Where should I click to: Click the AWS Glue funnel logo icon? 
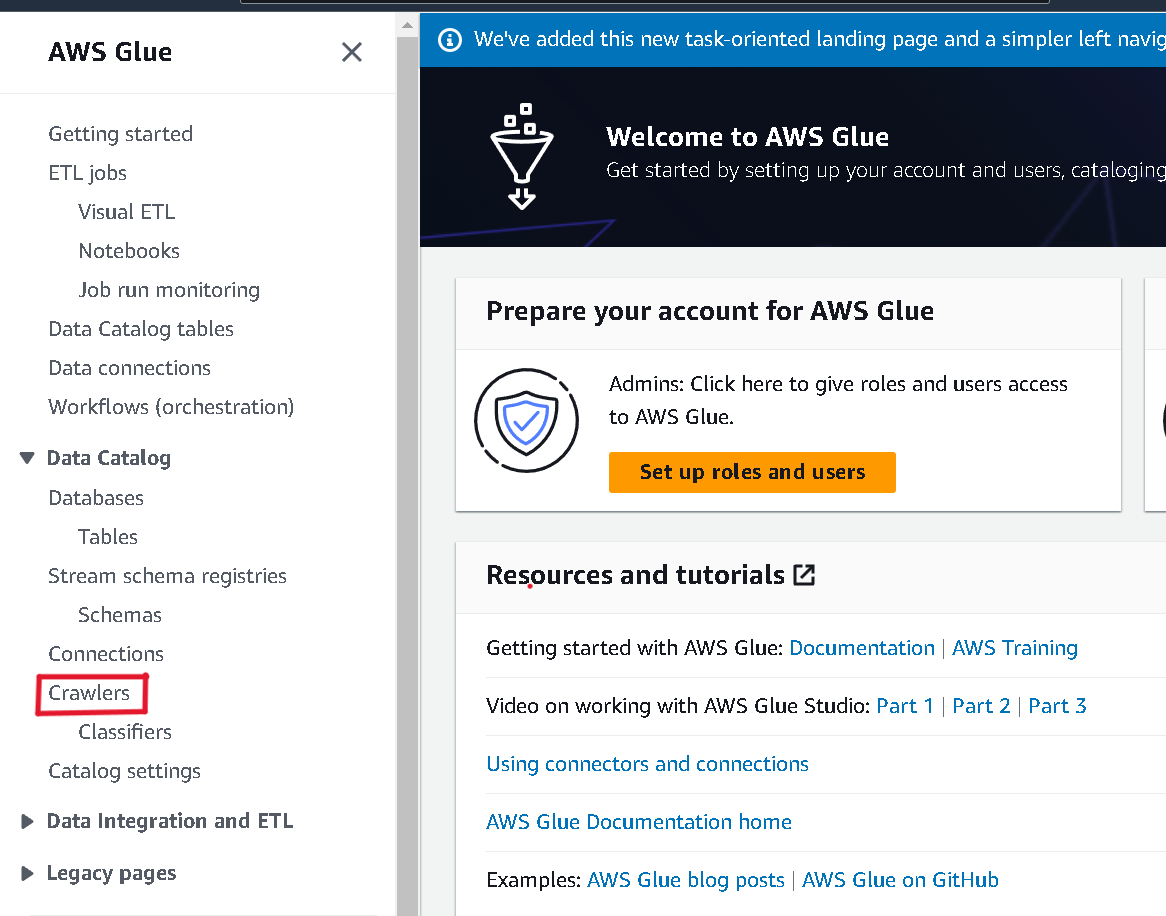point(522,156)
